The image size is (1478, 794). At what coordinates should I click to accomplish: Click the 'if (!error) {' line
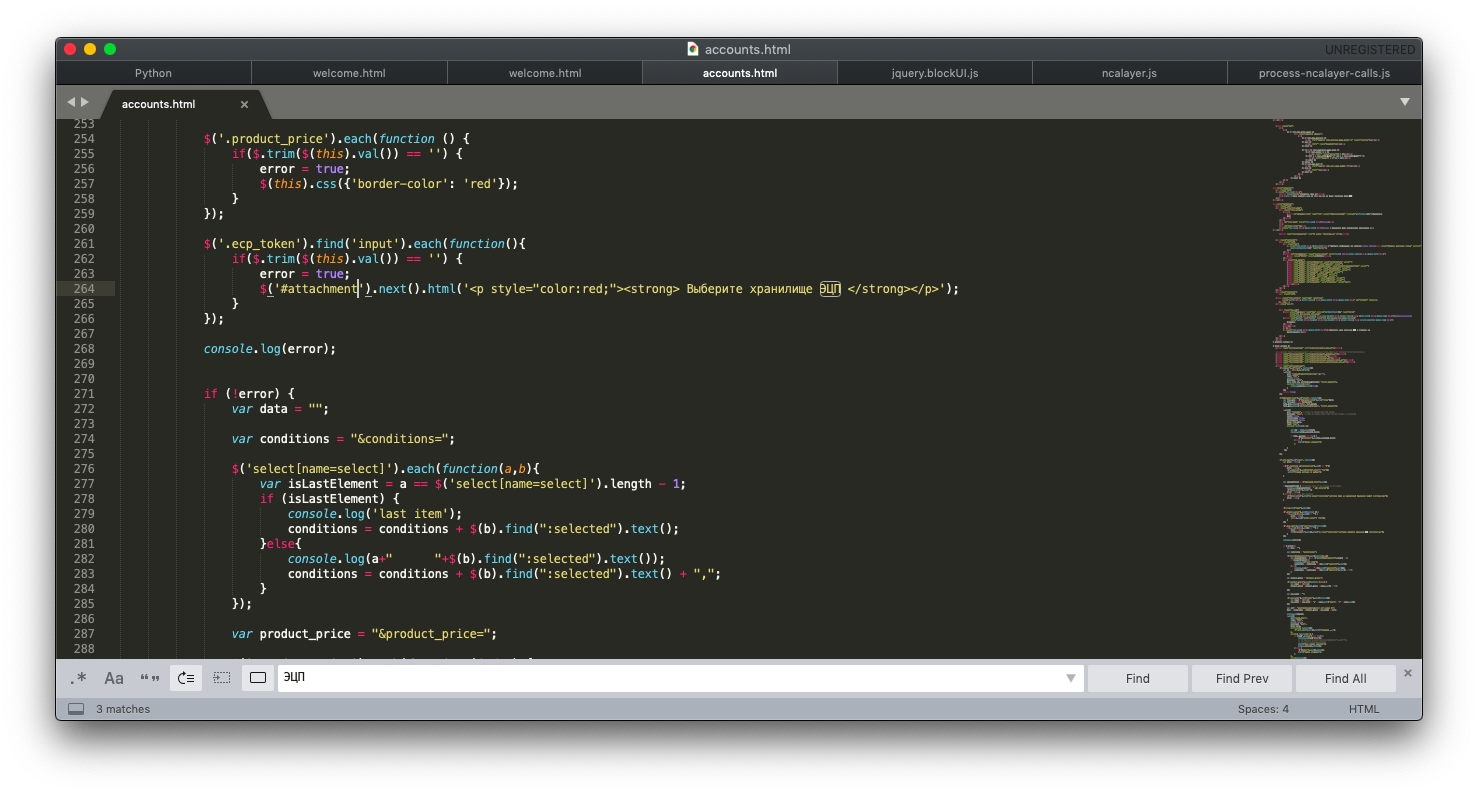pyautogui.click(x=250, y=394)
